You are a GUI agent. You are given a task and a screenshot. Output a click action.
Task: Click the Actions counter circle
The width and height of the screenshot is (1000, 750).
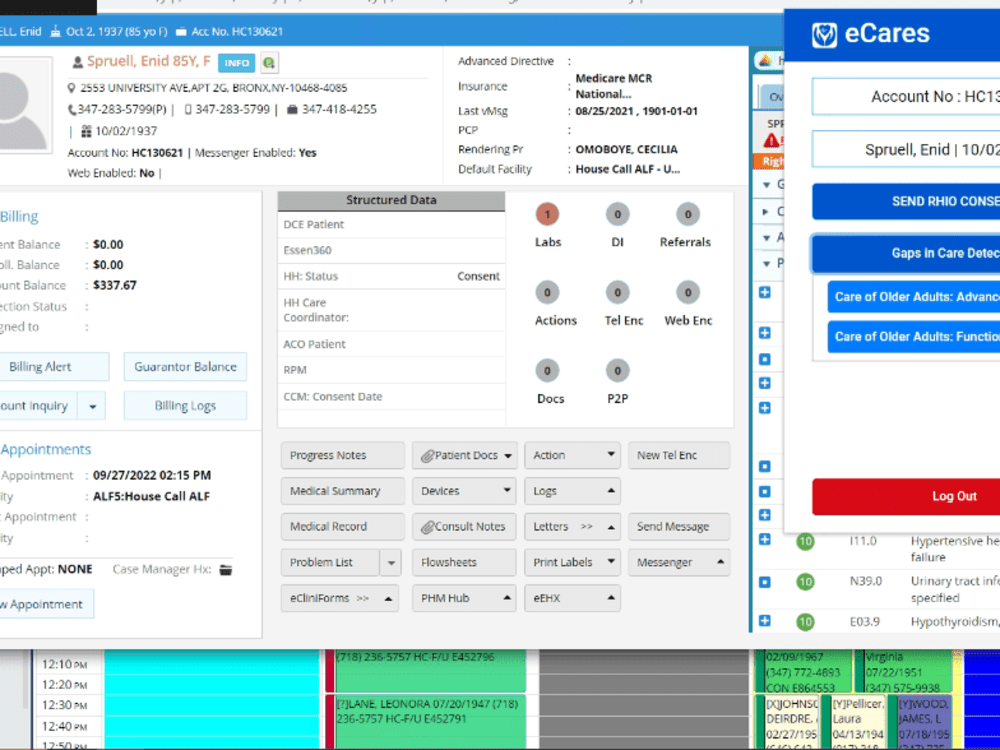pyautogui.click(x=547, y=293)
